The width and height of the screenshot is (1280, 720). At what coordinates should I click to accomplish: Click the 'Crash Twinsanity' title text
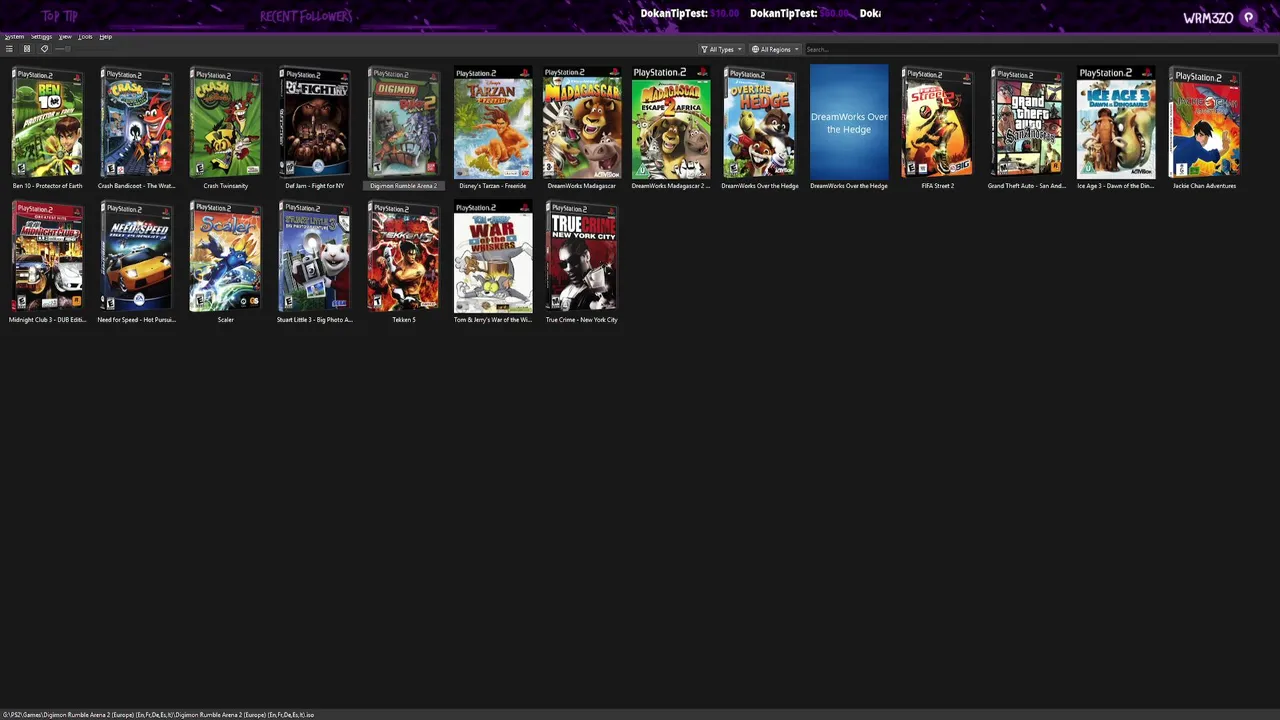click(225, 186)
